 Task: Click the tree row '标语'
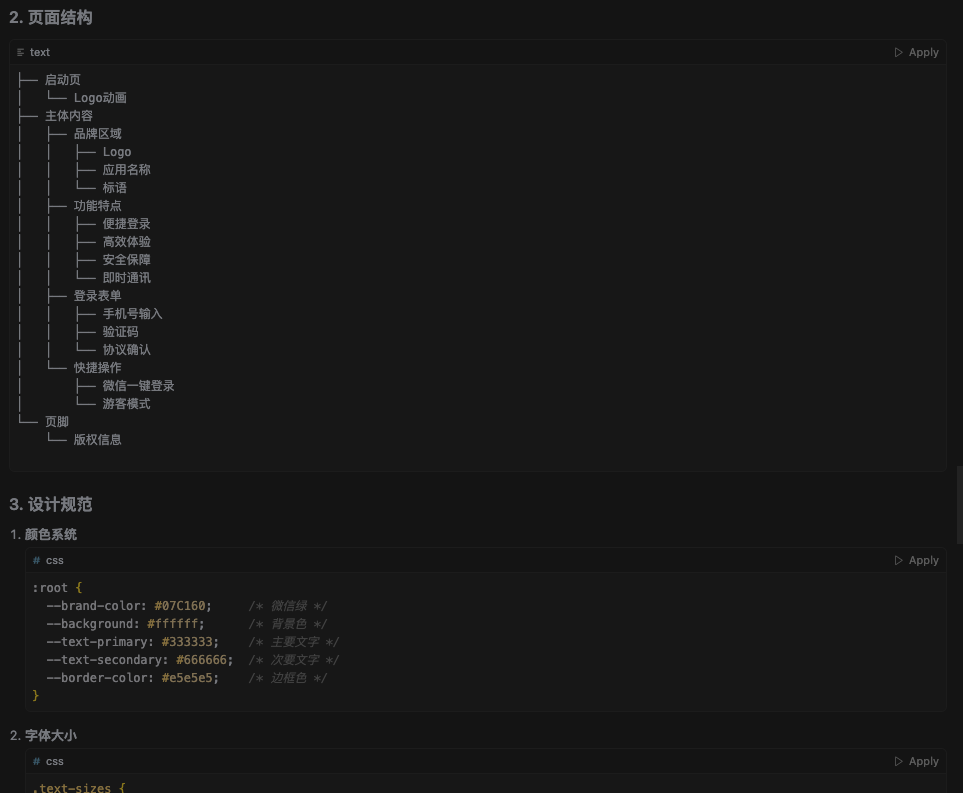point(115,187)
